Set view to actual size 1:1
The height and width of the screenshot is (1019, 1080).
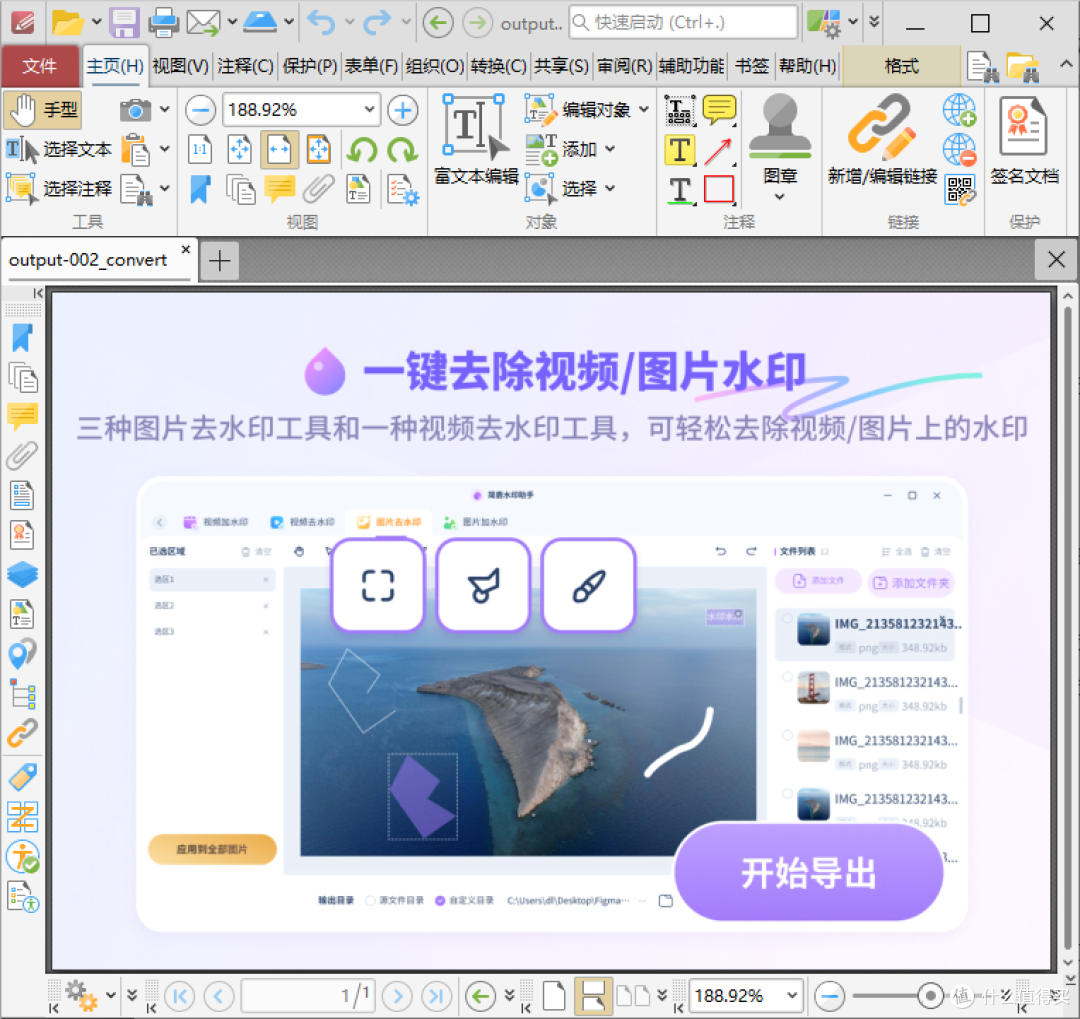coord(200,150)
